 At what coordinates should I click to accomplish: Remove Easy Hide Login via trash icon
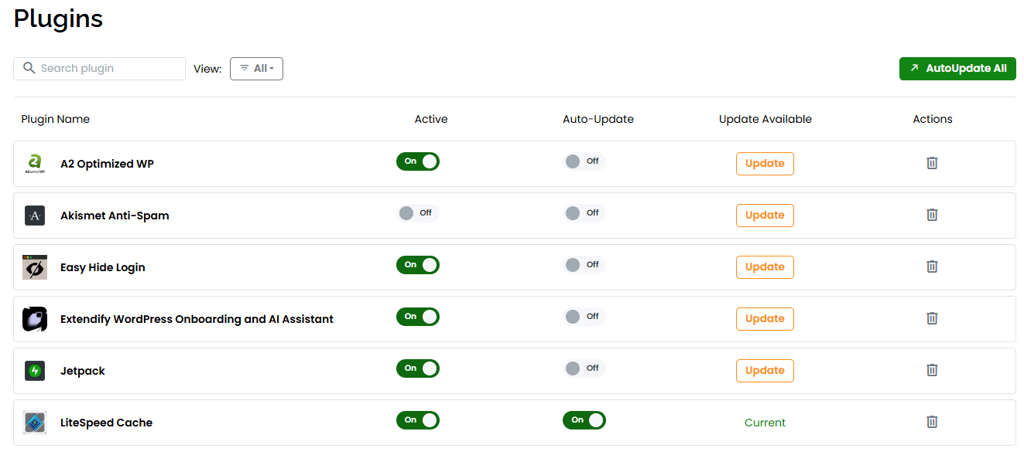coord(932,266)
